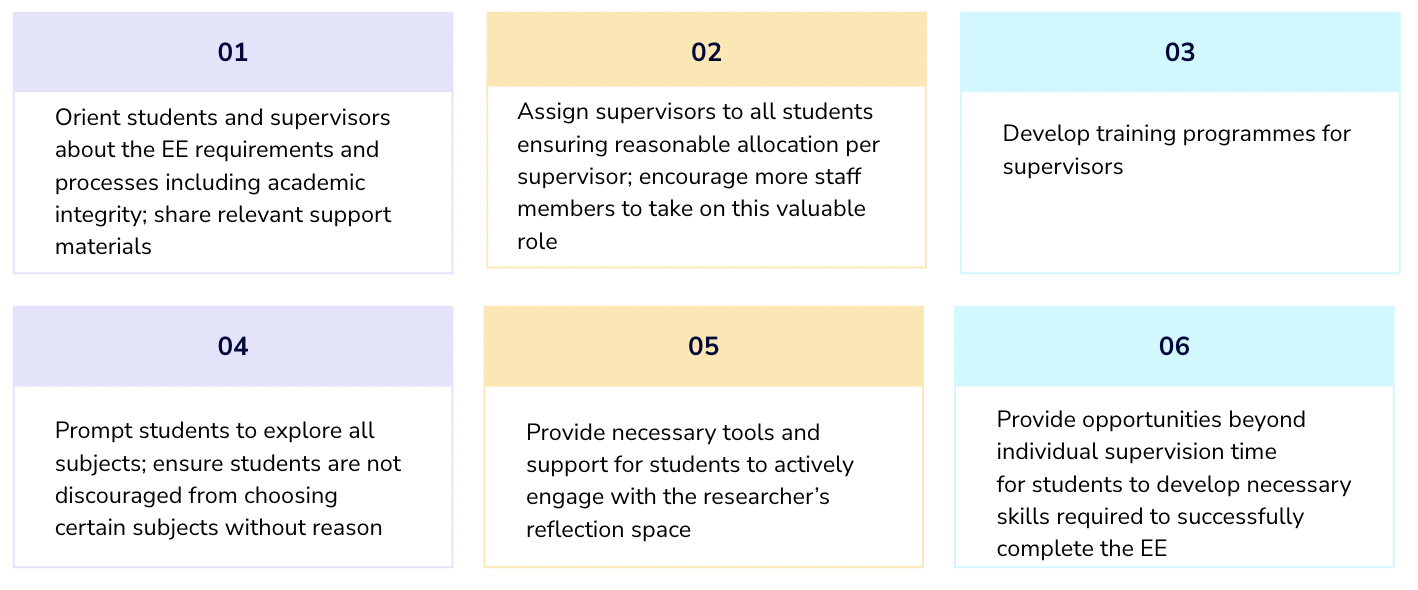Click the 'Develop training programmes for supervisors' text

(x=1177, y=150)
